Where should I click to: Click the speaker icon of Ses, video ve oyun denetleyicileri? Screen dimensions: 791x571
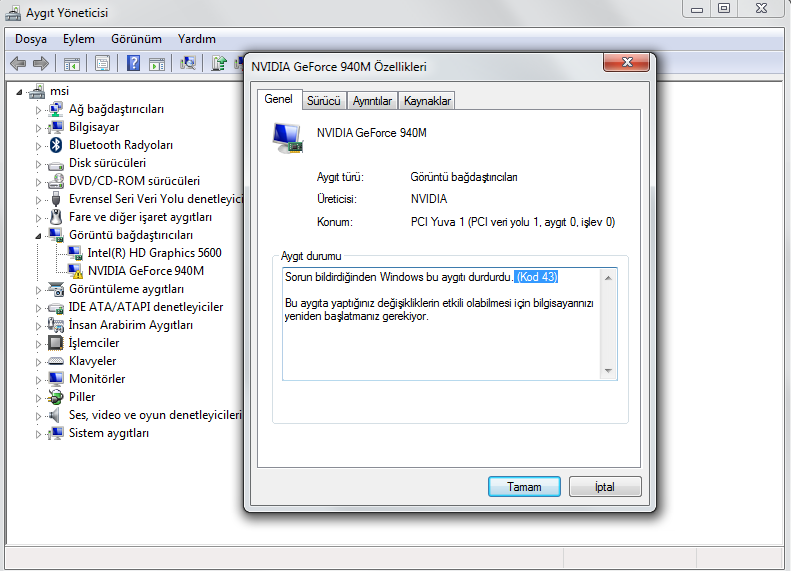point(54,415)
